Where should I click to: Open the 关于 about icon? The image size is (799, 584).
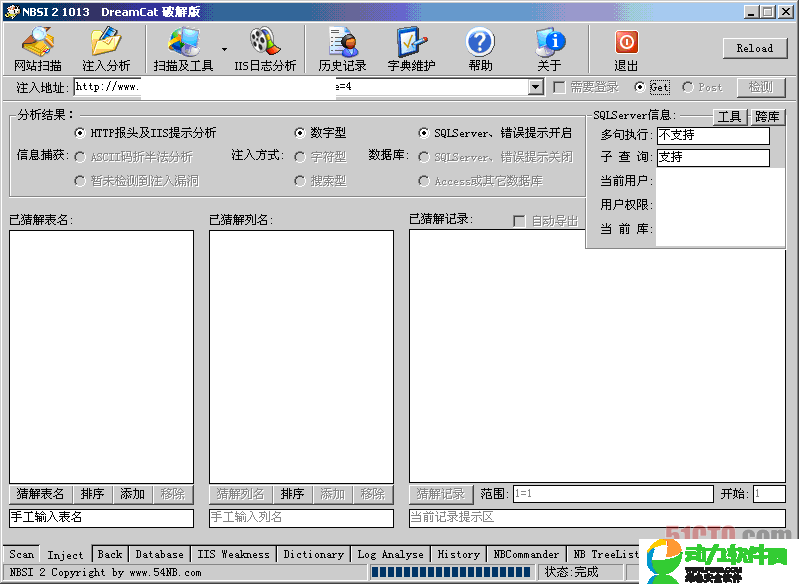[x=549, y=49]
